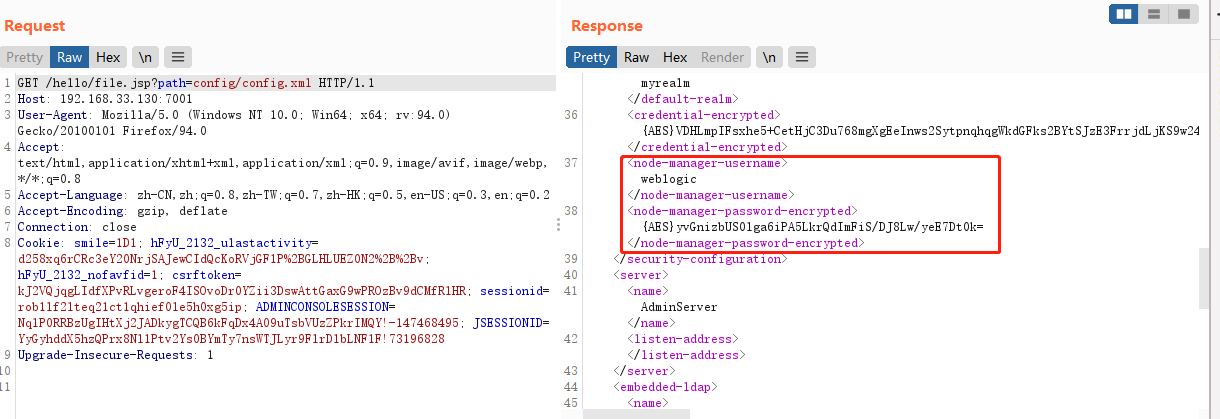The image size is (1220, 419).
Task: Click the {AES}yvGnizbUS0lga6iPA5 password value
Action: tap(813, 227)
